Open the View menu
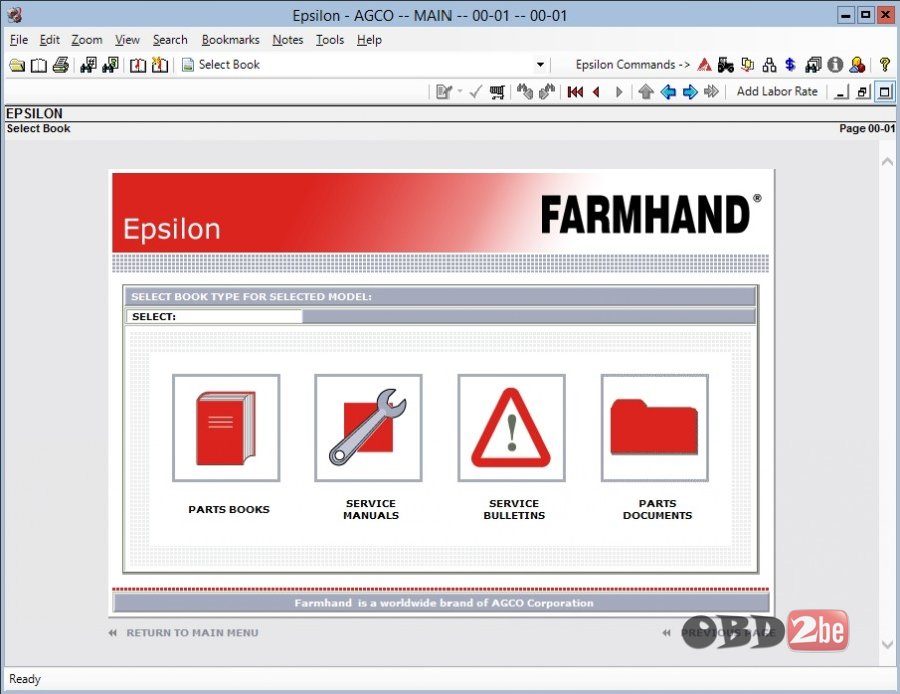Screen dimensions: 900x694 tap(127, 40)
